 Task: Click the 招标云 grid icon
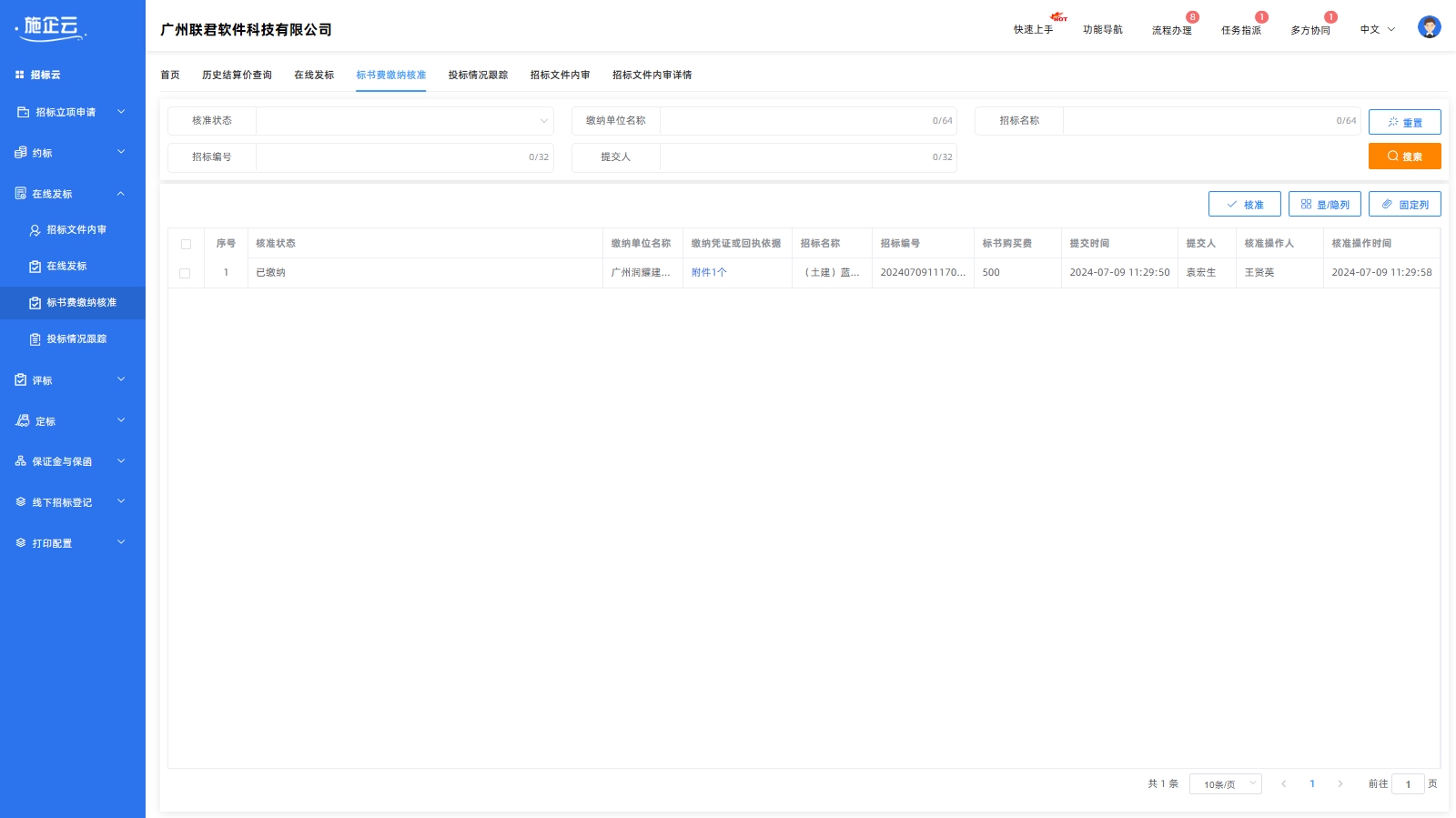(x=20, y=75)
